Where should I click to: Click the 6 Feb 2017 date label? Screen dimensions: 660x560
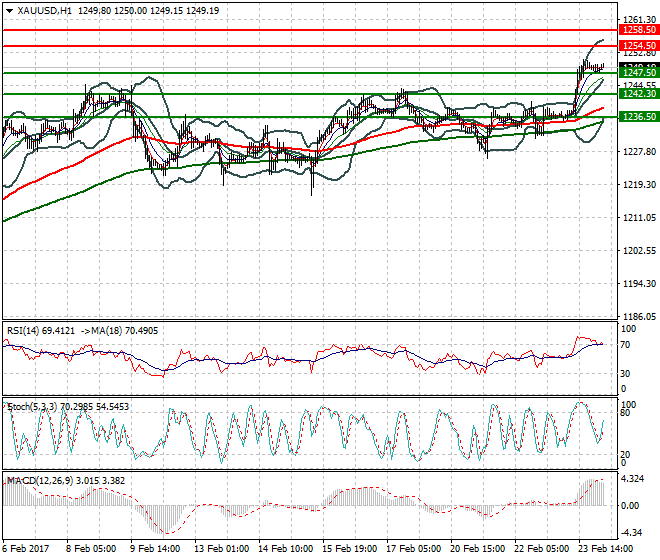pyautogui.click(x=26, y=549)
